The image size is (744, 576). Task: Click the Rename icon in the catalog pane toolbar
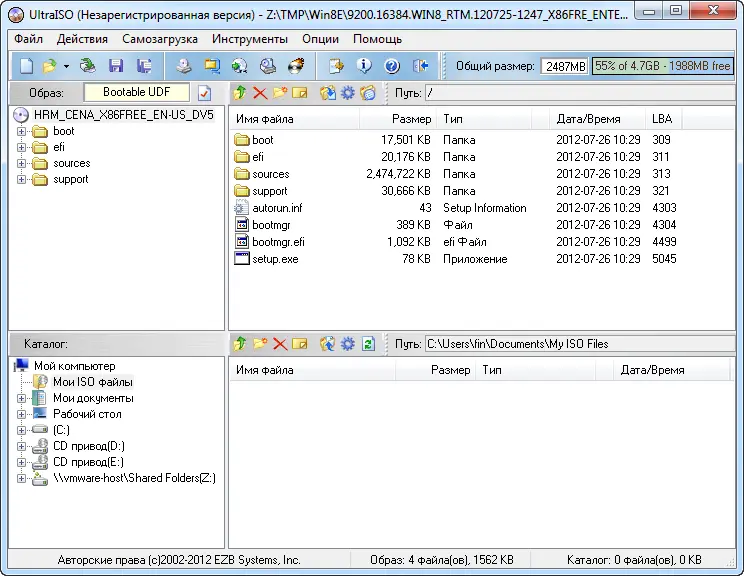pos(300,344)
